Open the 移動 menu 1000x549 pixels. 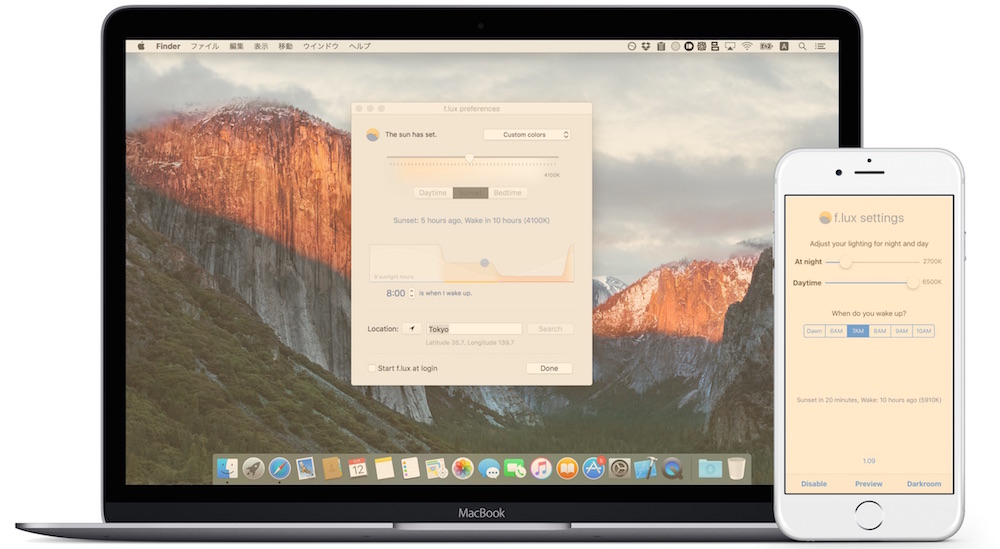pyautogui.click(x=285, y=46)
